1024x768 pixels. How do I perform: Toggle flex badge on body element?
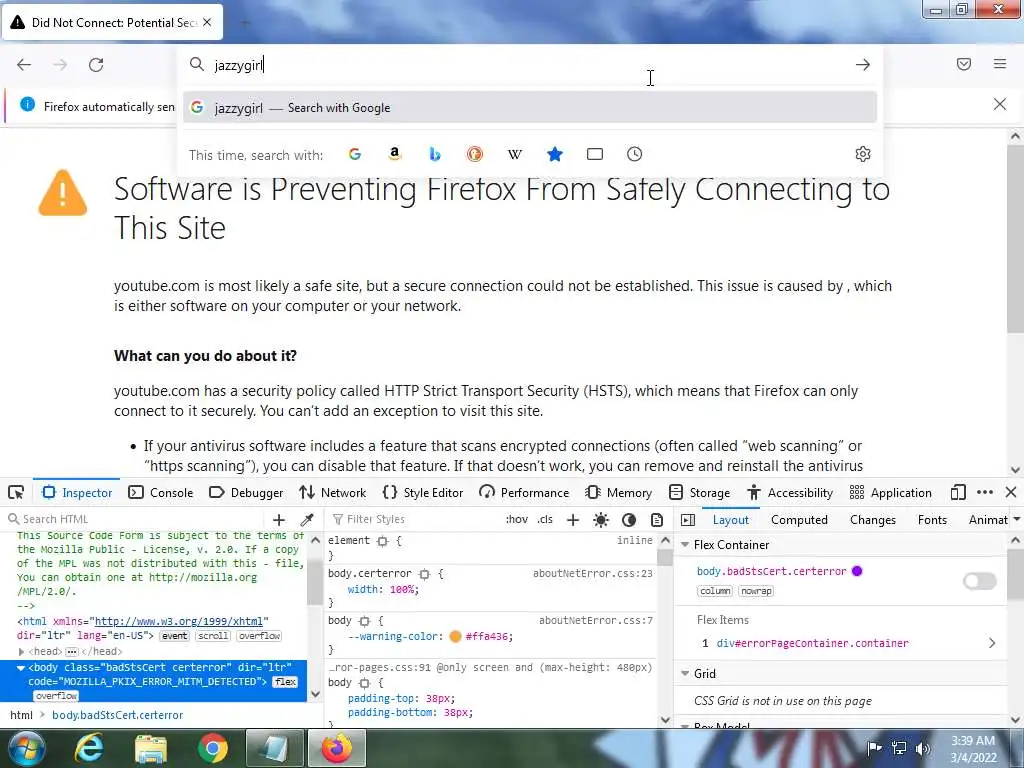pyautogui.click(x=285, y=682)
